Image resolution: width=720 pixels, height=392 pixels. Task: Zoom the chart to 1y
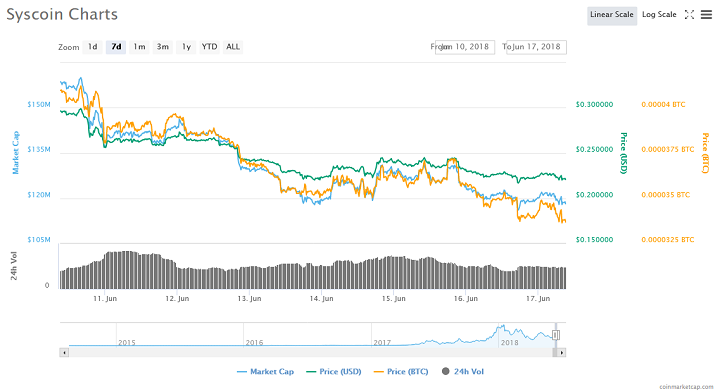(x=186, y=47)
